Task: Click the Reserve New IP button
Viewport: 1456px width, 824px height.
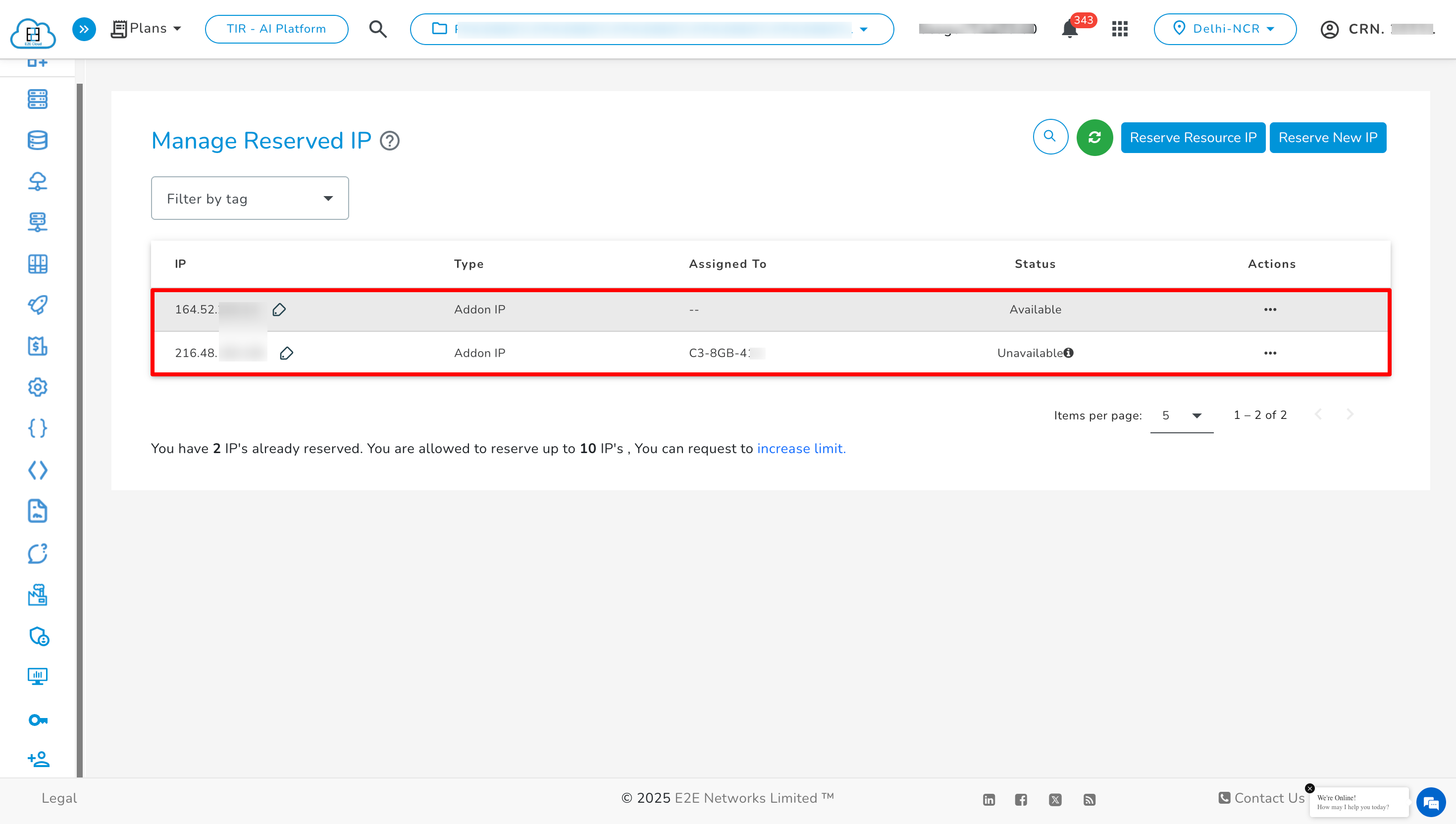Action: [1328, 138]
